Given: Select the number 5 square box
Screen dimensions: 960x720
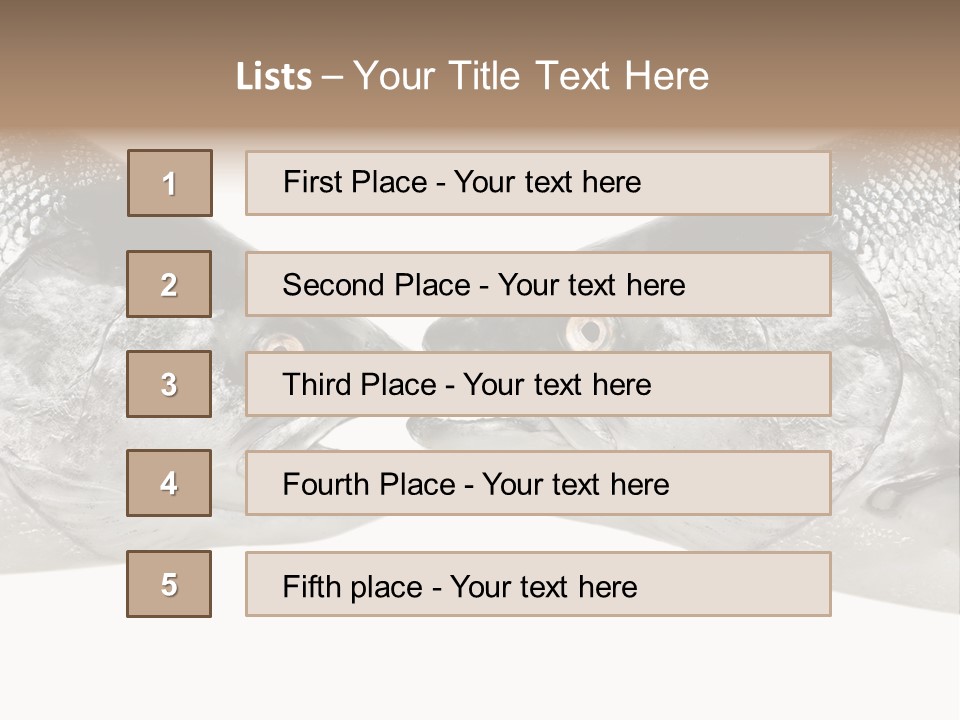Looking at the screenshot, I should pyautogui.click(x=169, y=584).
